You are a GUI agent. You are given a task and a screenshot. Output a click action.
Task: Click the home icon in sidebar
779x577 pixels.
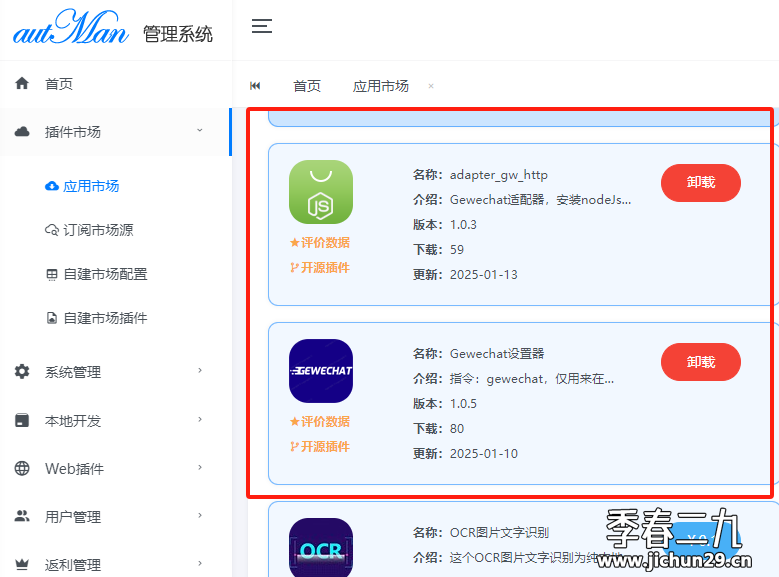pos(22,83)
